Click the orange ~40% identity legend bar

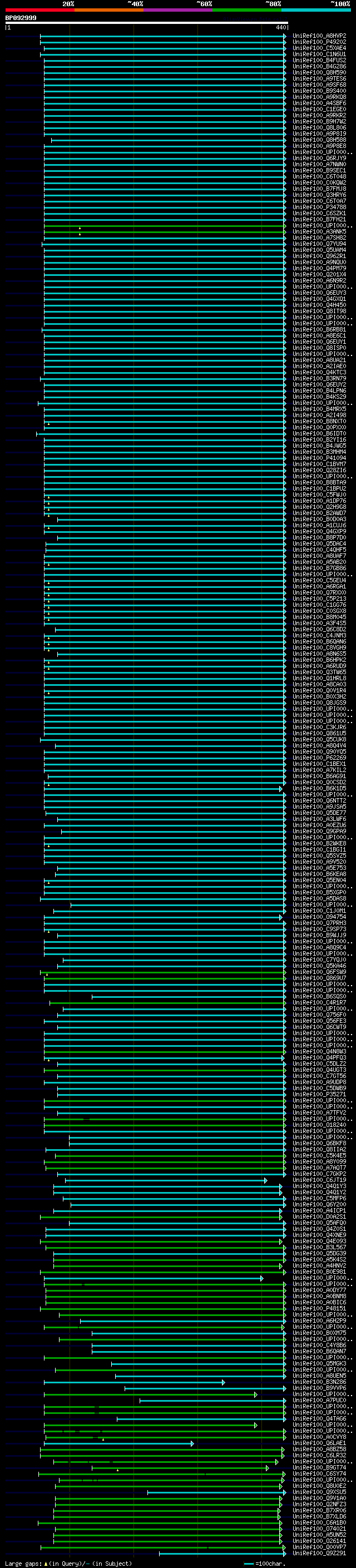pos(109,10)
